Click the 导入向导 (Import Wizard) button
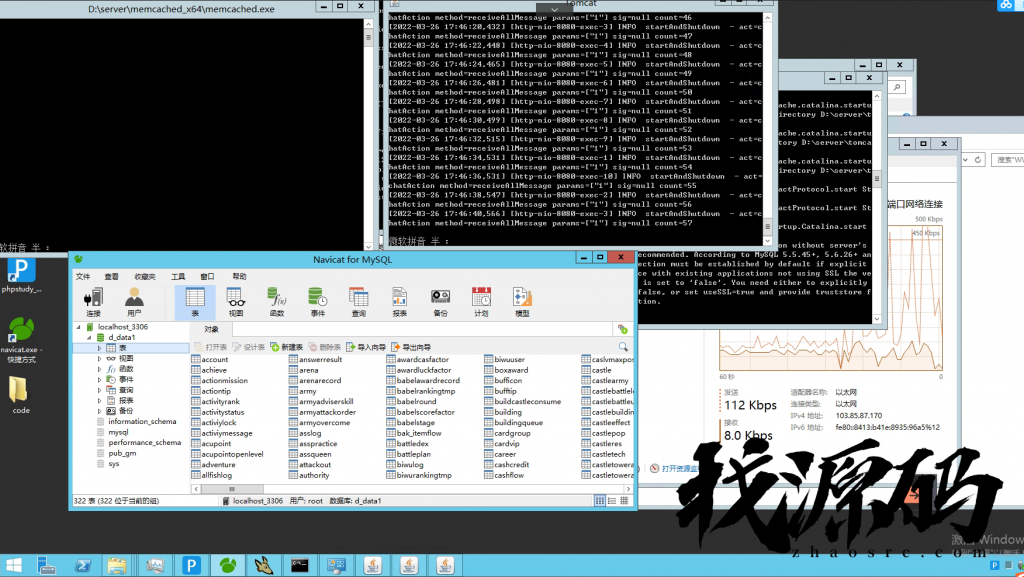The image size is (1024, 577). click(x=366, y=347)
